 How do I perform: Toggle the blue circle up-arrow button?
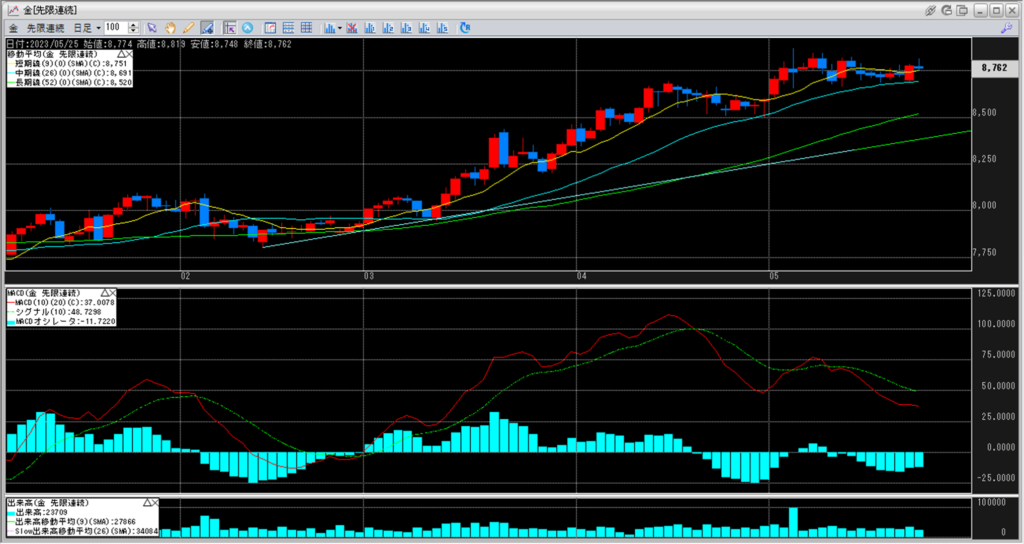pyautogui.click(x=248, y=27)
